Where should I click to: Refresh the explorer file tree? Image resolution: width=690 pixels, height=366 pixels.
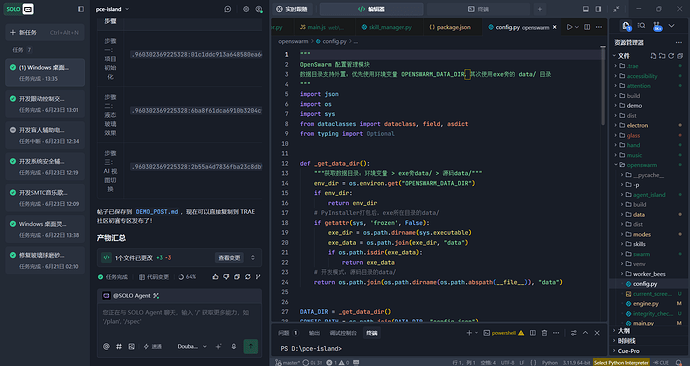point(671,56)
